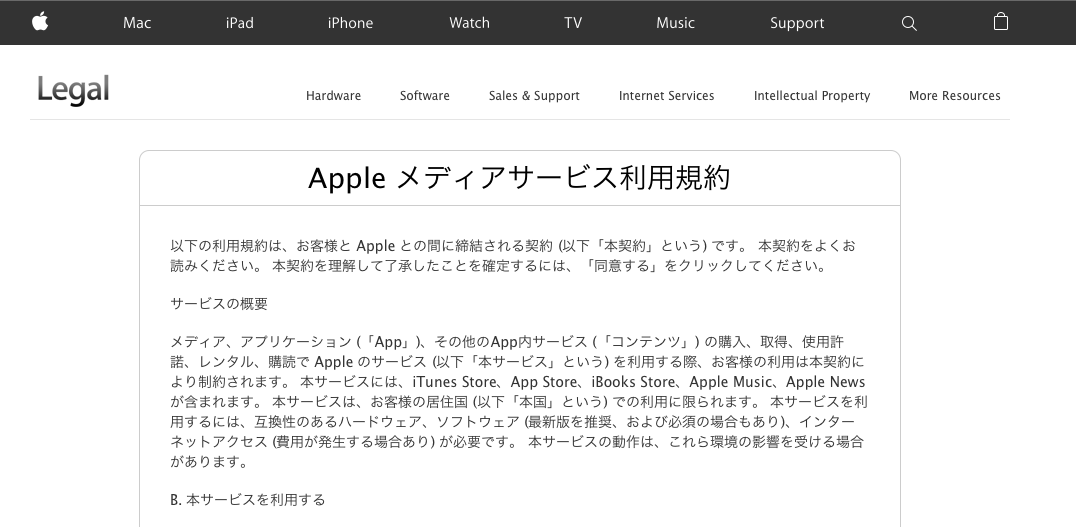The image size is (1076, 527).
Task: Go to Support in navigation bar
Action: 797,23
